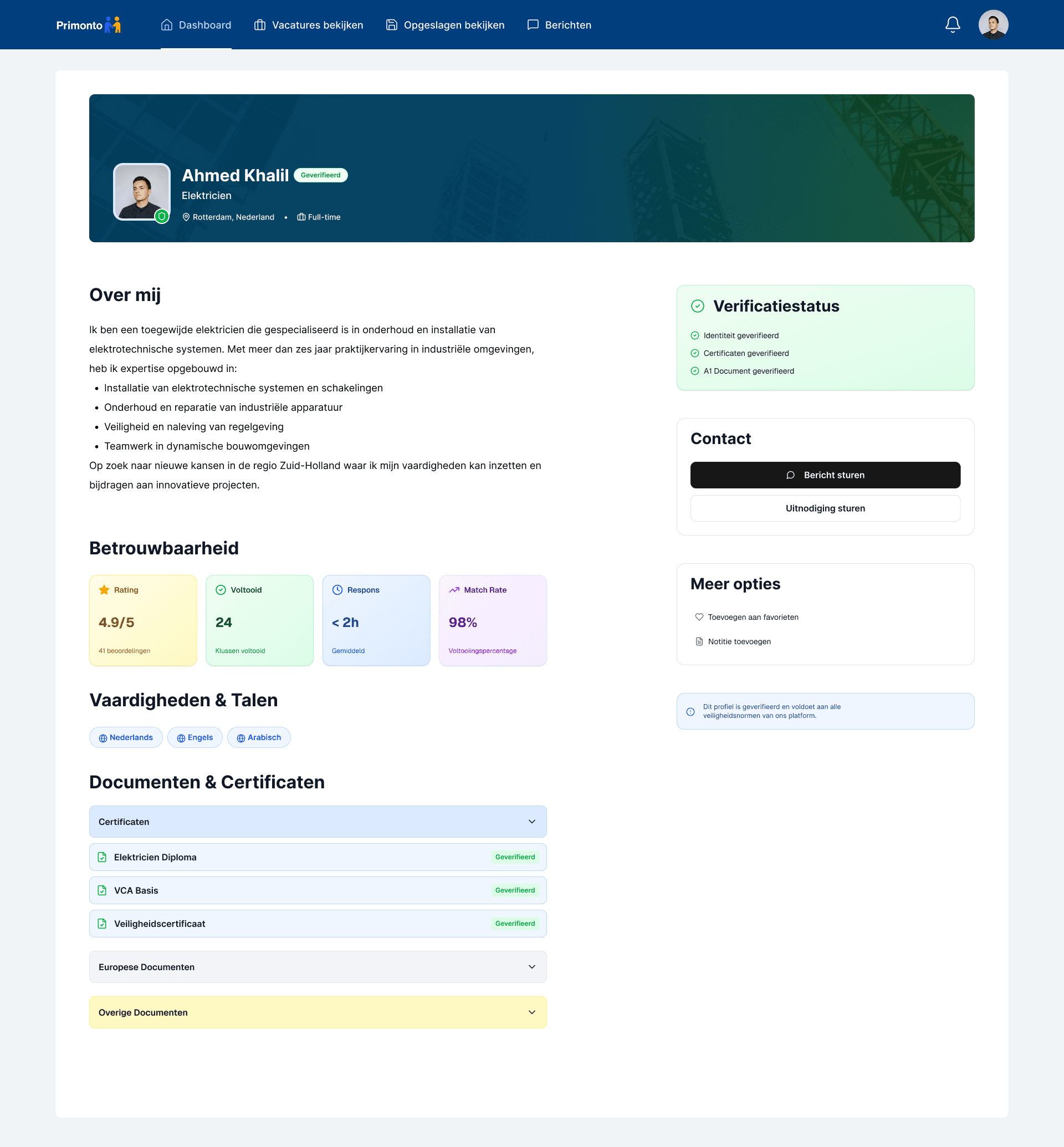Click the Elektricien Diploma document icon
The image size is (1064, 1147).
pyautogui.click(x=103, y=857)
